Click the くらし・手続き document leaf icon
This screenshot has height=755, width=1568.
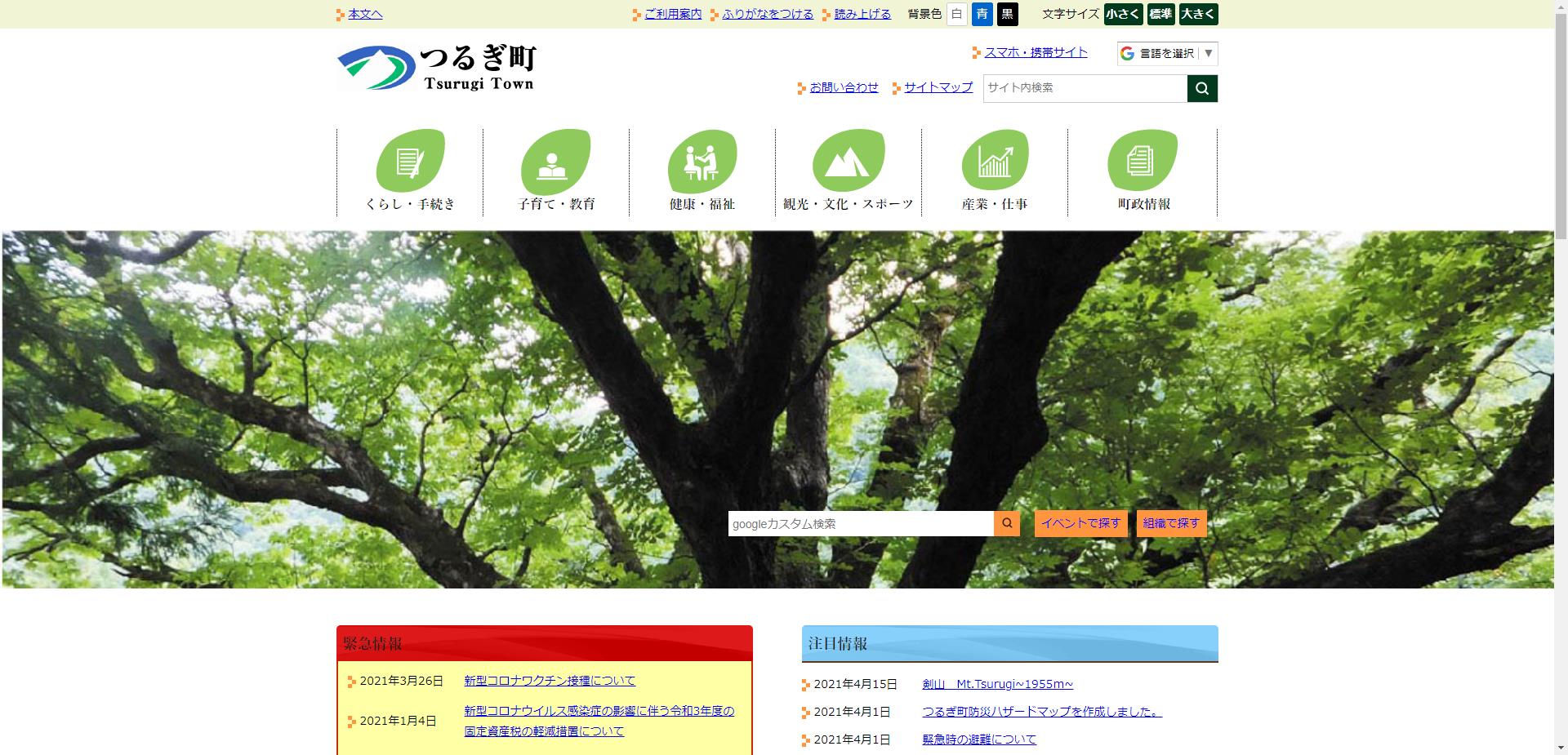click(410, 161)
